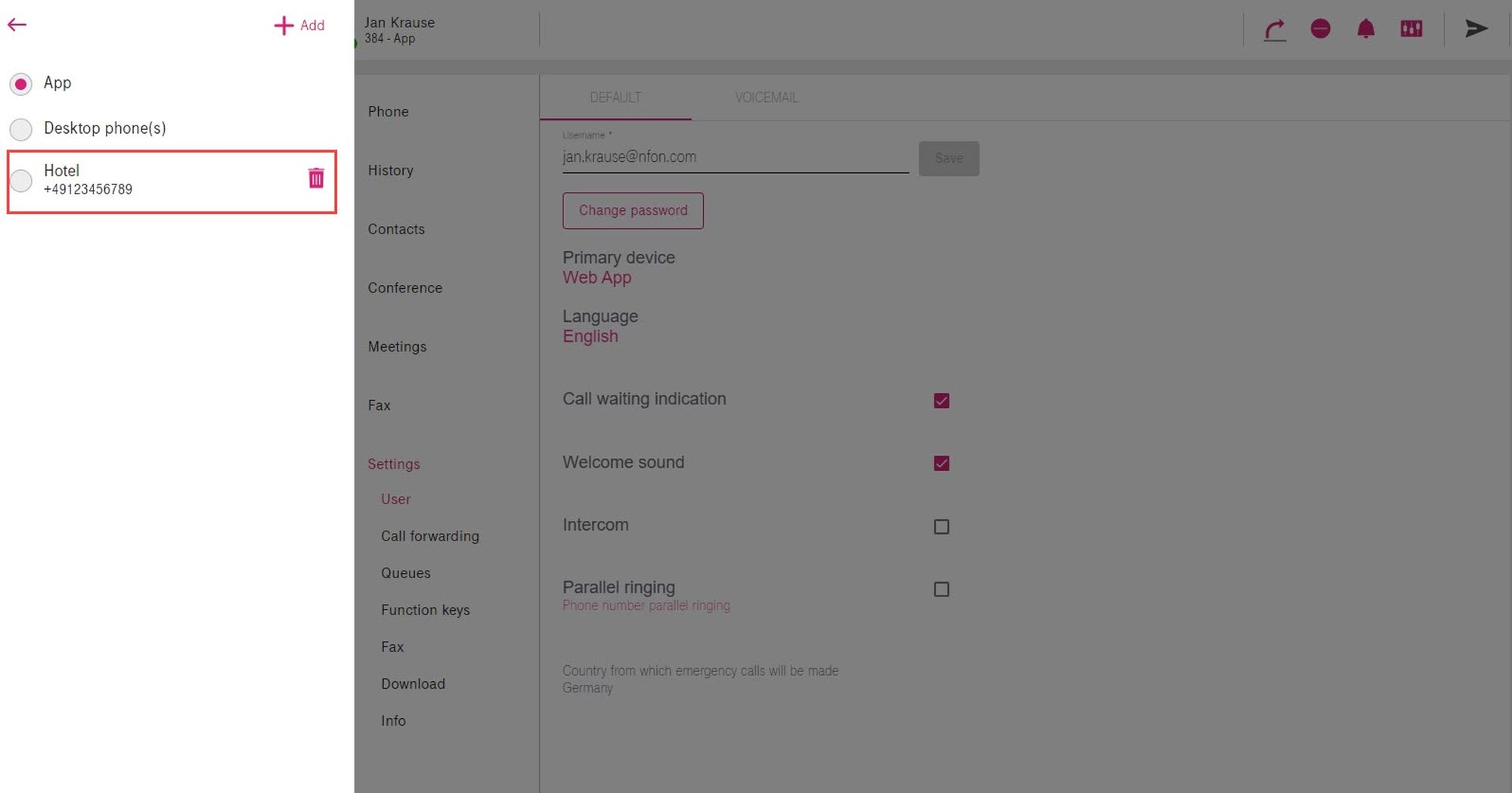1512x793 pixels.
Task: Click the paper plane send icon
Action: 1476,29
